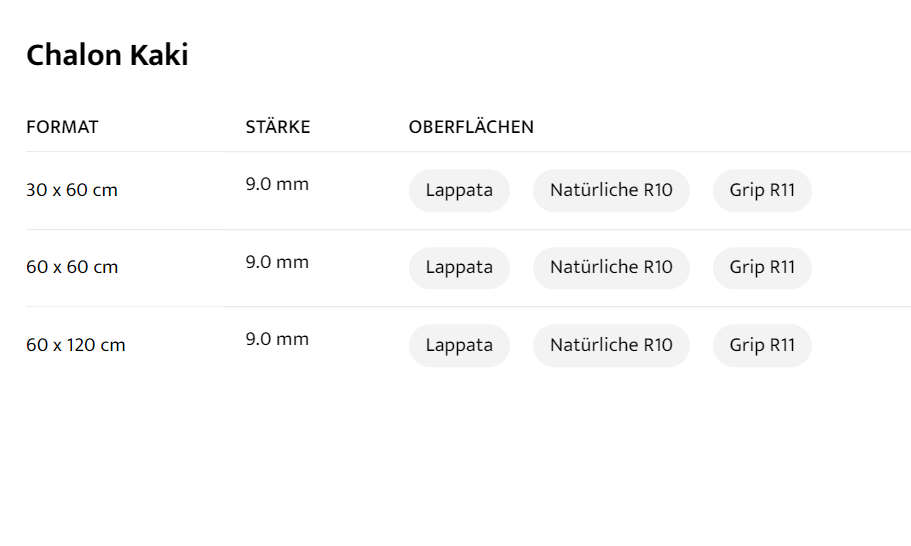Image resolution: width=911 pixels, height=546 pixels.
Task: Click the 30 x 60 cm format cell
Action: click(72, 190)
